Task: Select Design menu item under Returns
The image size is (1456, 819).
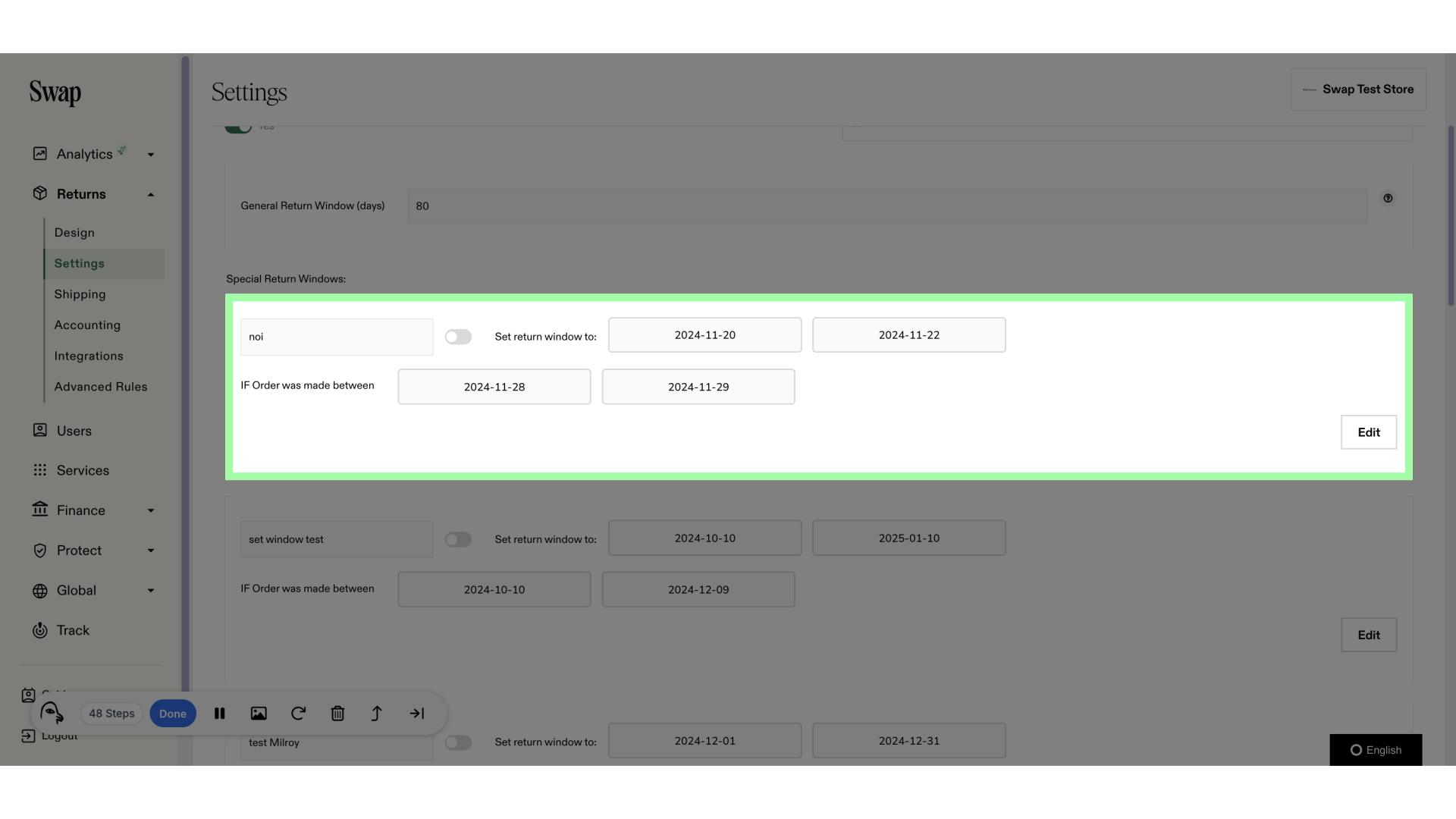Action: point(74,233)
